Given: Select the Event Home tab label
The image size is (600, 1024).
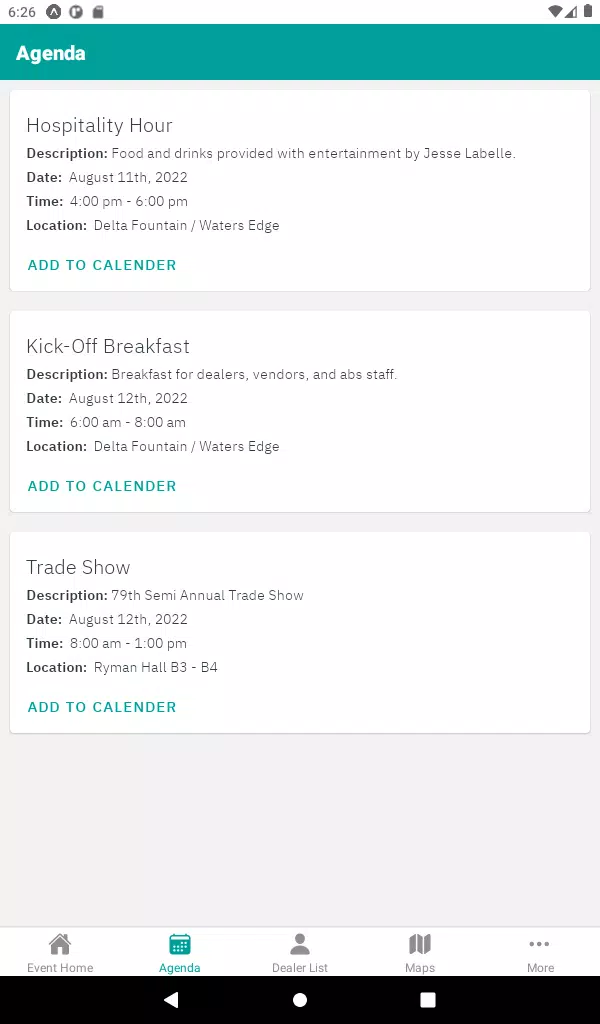Looking at the screenshot, I should tap(60, 968).
